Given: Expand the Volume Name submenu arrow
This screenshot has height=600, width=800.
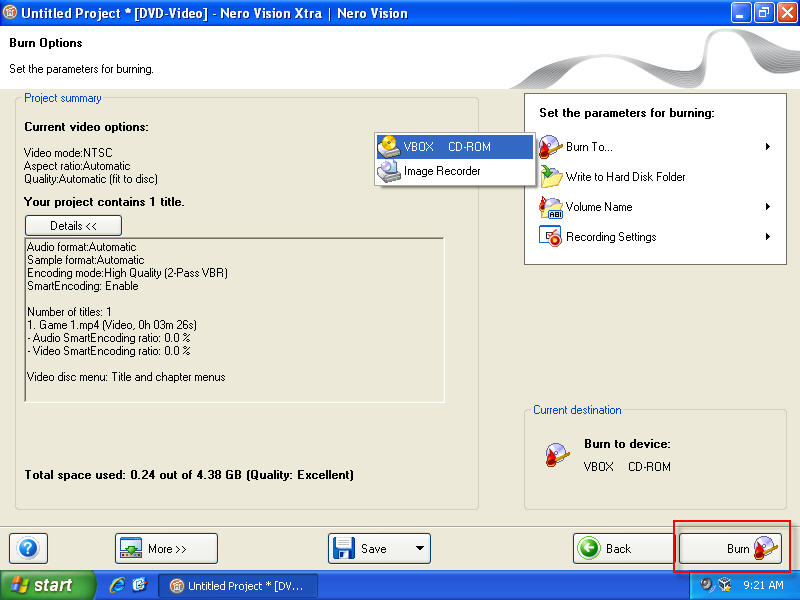Looking at the screenshot, I should 767,207.
